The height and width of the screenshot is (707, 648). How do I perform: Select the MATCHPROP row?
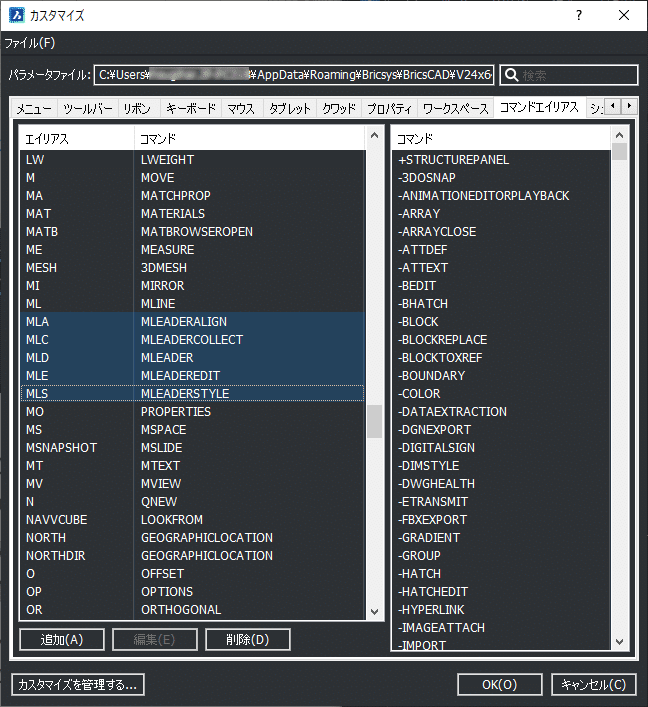coord(193,196)
